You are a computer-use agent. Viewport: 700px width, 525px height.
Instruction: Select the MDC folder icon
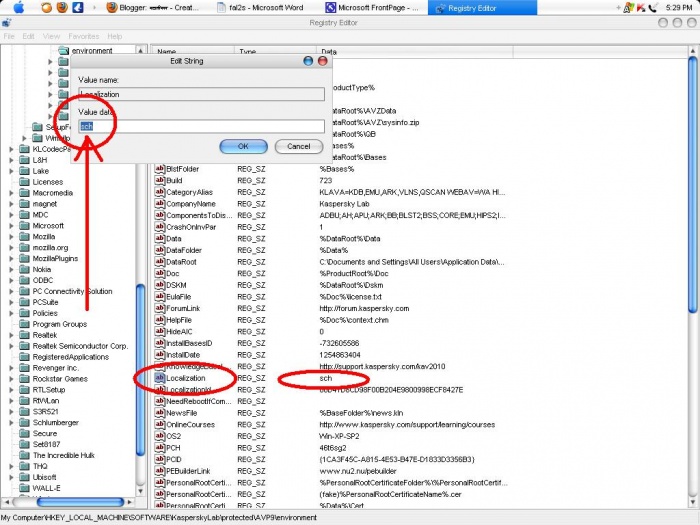[25, 215]
